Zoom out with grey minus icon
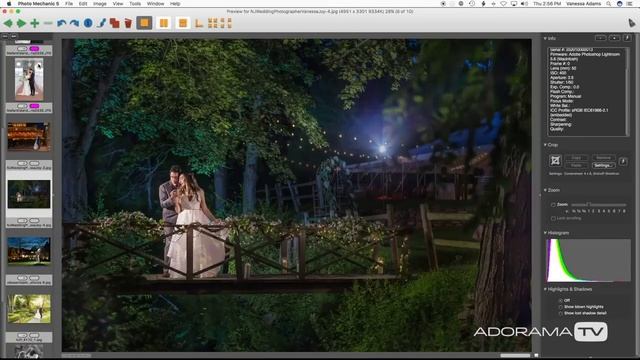This screenshot has height=360, width=640. tap(48, 23)
